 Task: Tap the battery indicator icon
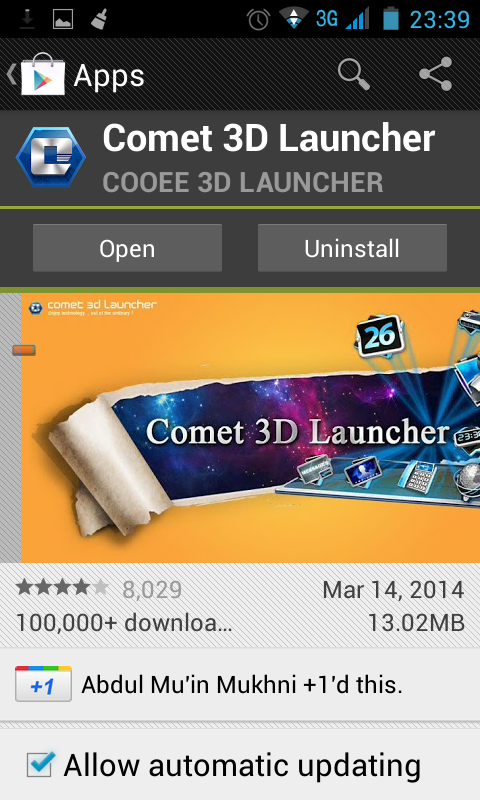391,19
